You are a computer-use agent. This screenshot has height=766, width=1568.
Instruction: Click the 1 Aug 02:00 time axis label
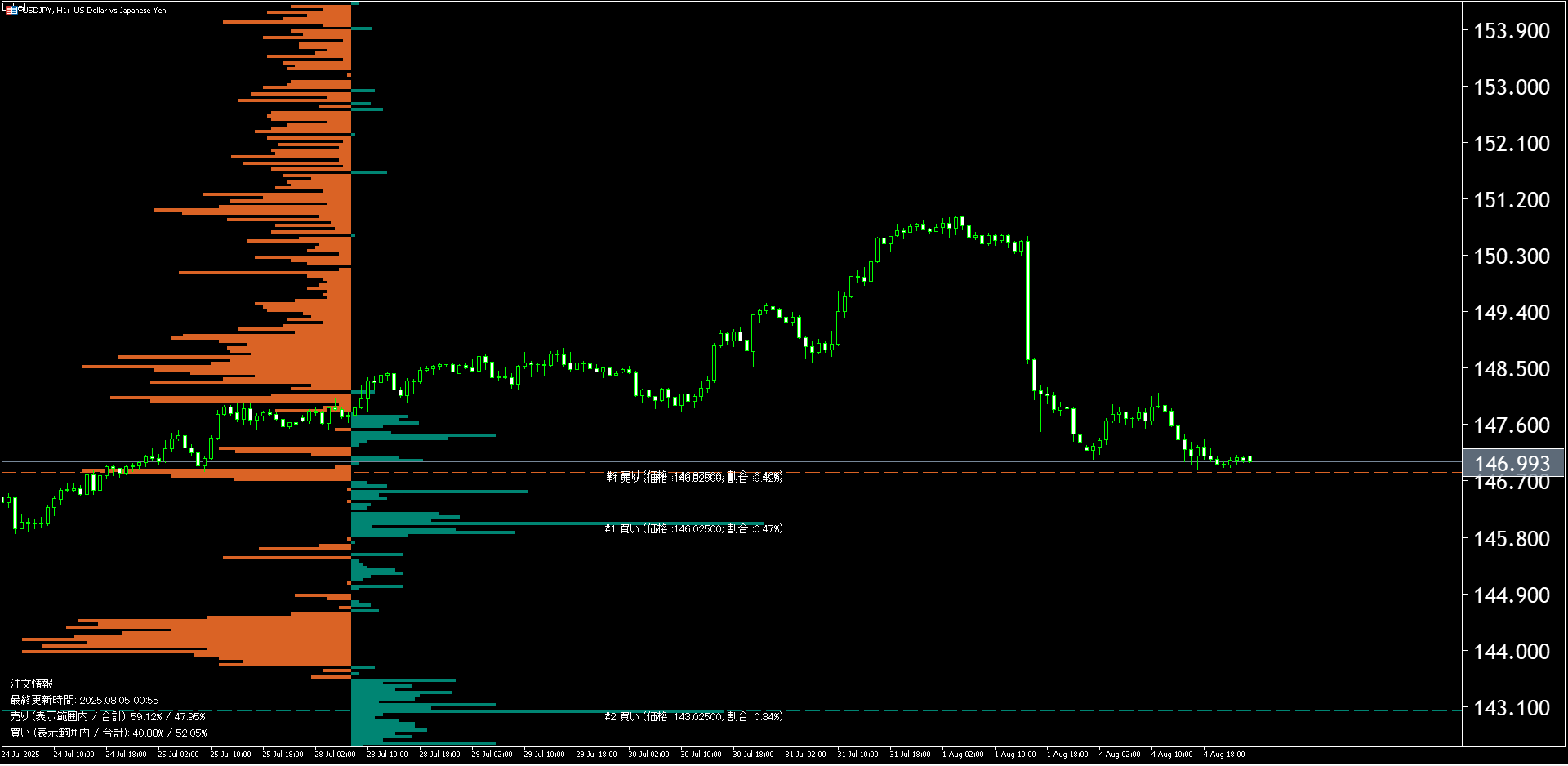pyautogui.click(x=963, y=755)
